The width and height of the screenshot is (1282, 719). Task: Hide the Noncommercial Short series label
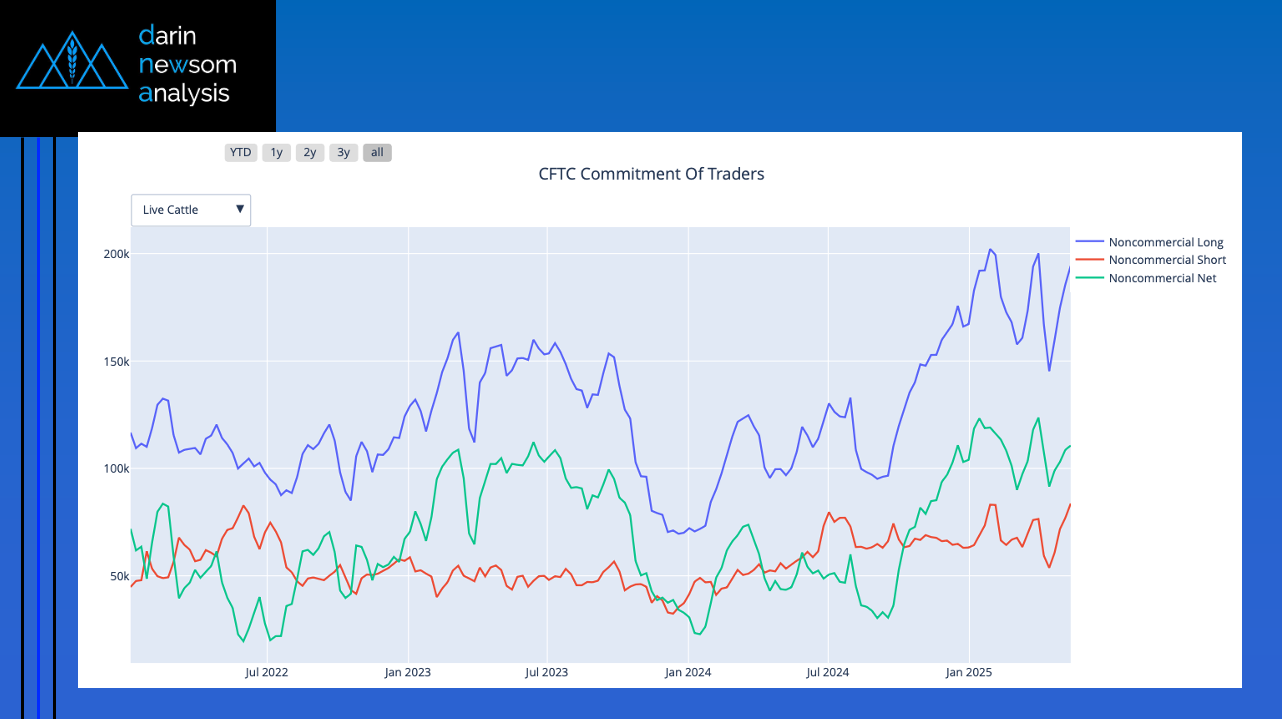(x=1167, y=260)
